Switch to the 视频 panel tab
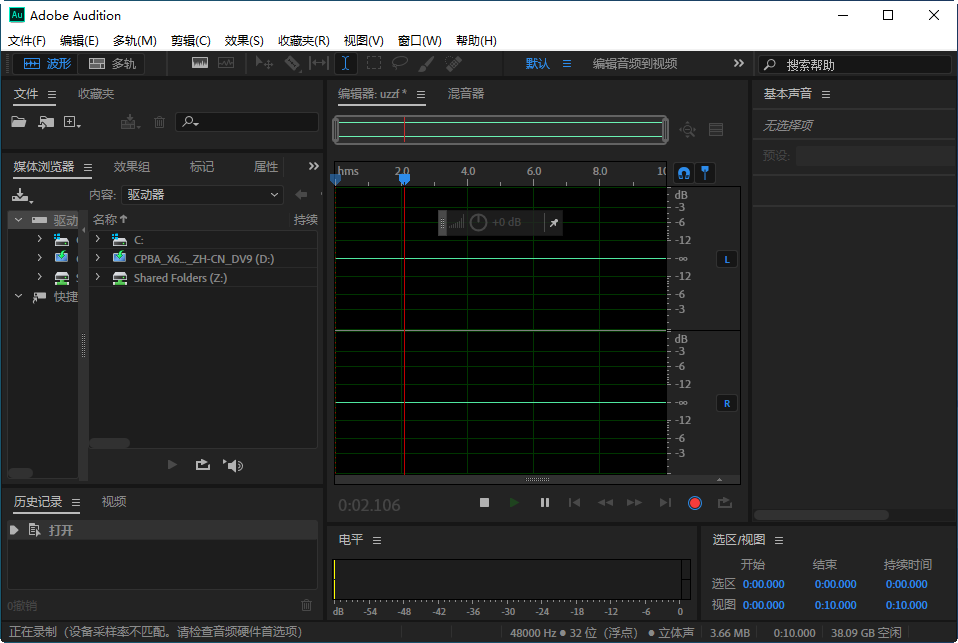The width and height of the screenshot is (958, 643). [x=114, y=501]
